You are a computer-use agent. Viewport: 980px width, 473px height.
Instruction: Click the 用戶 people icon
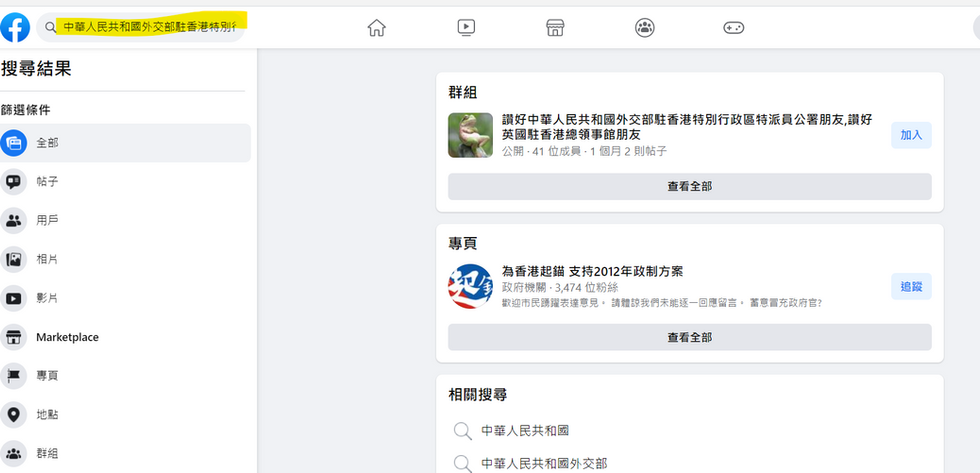point(13,221)
